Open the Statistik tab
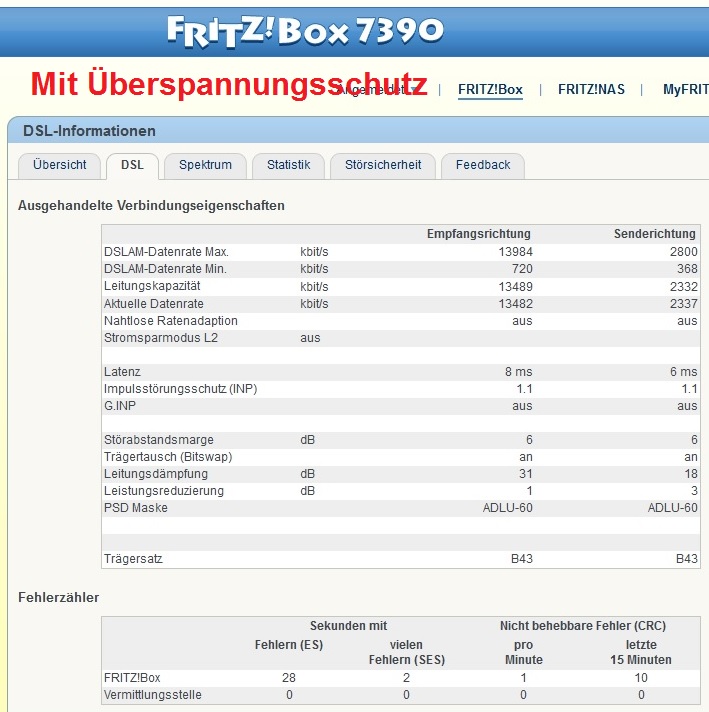 (288, 165)
